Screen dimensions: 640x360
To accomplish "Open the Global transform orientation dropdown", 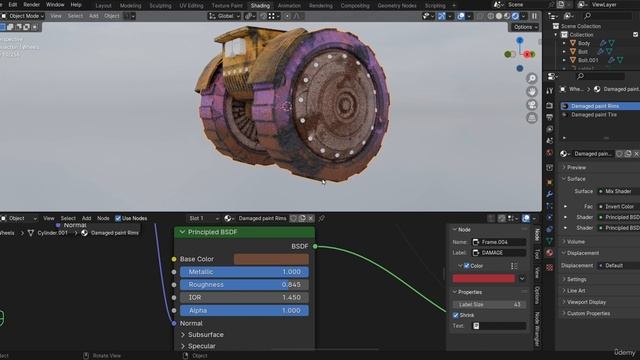I will pyautogui.click(x=224, y=16).
